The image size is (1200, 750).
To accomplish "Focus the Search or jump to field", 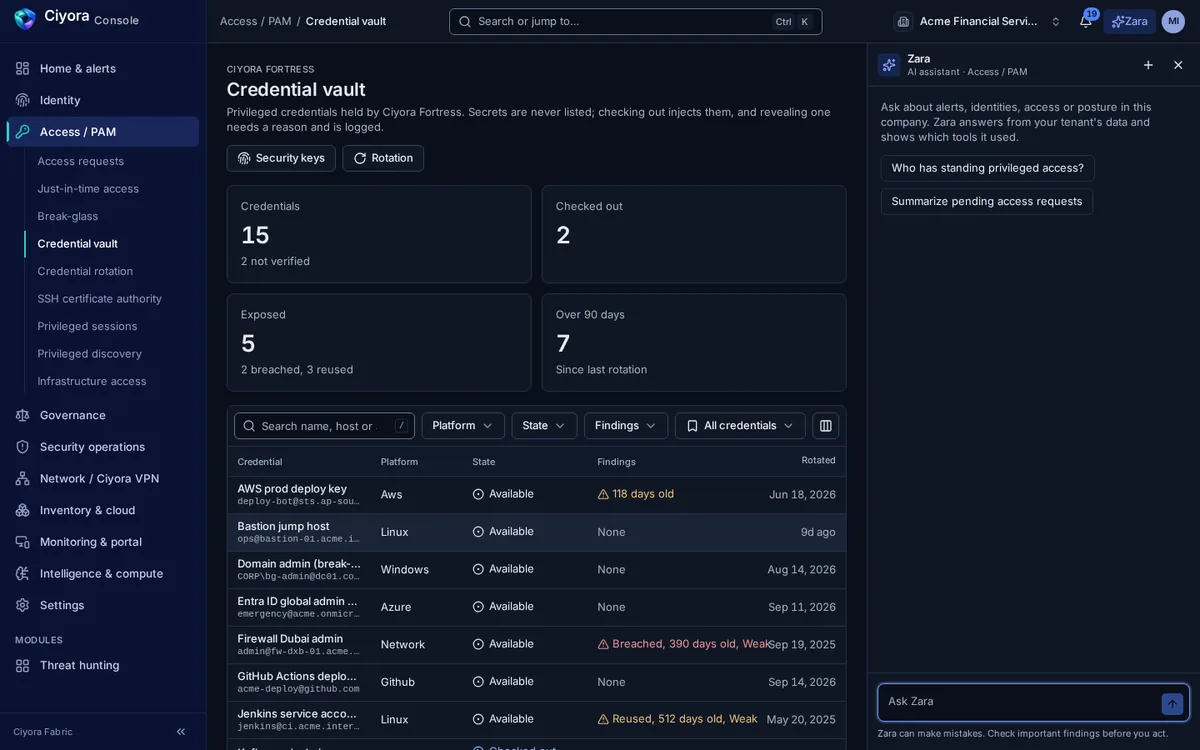I will pos(636,21).
